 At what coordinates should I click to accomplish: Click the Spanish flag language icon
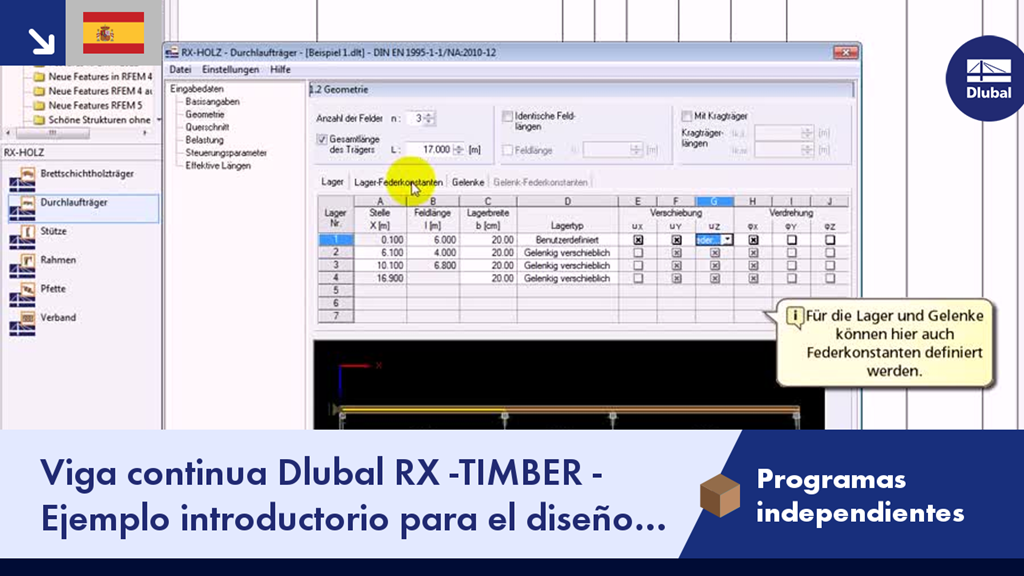click(x=114, y=33)
